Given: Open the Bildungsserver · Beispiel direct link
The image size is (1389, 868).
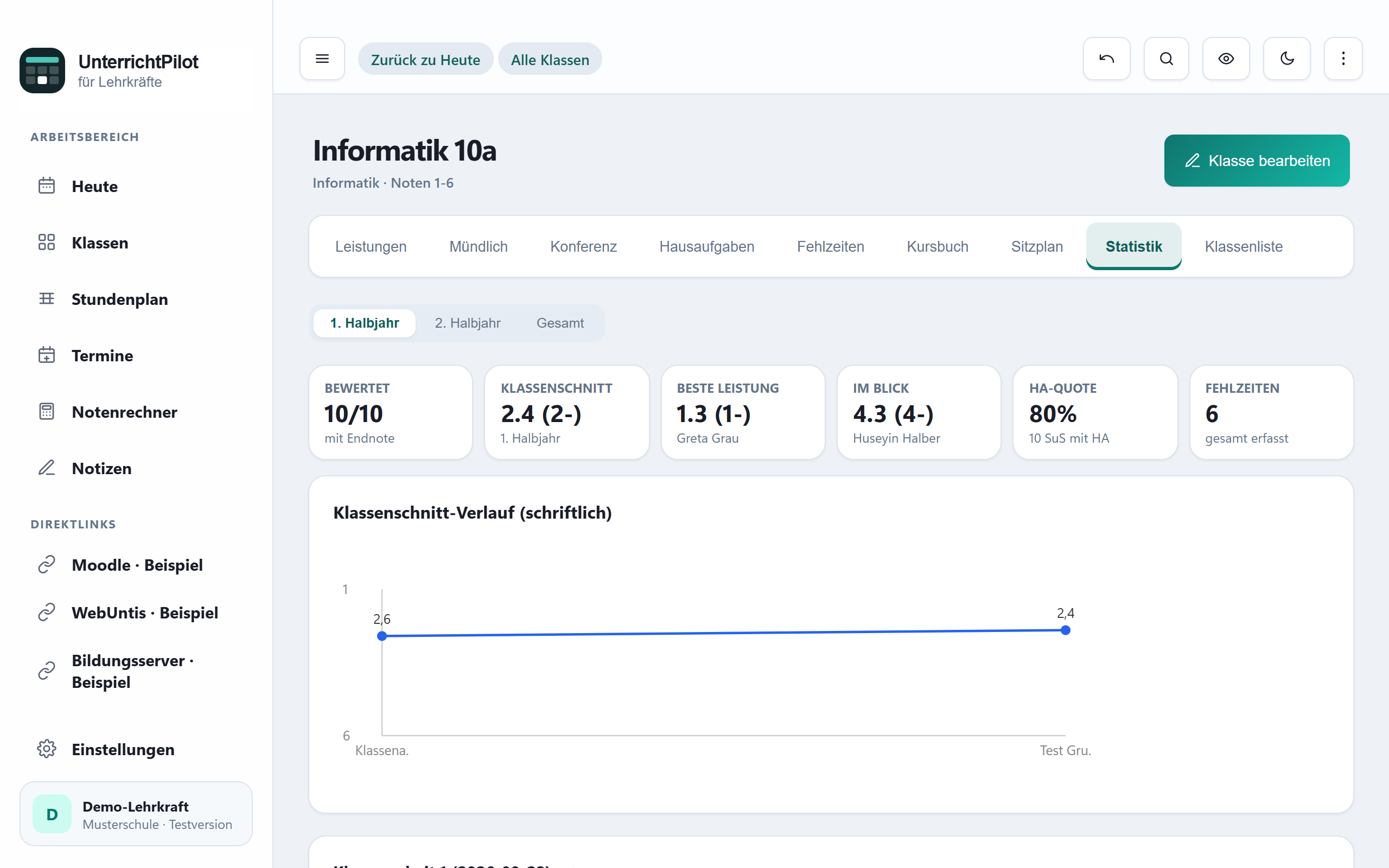Looking at the screenshot, I should pyautogui.click(x=136, y=671).
